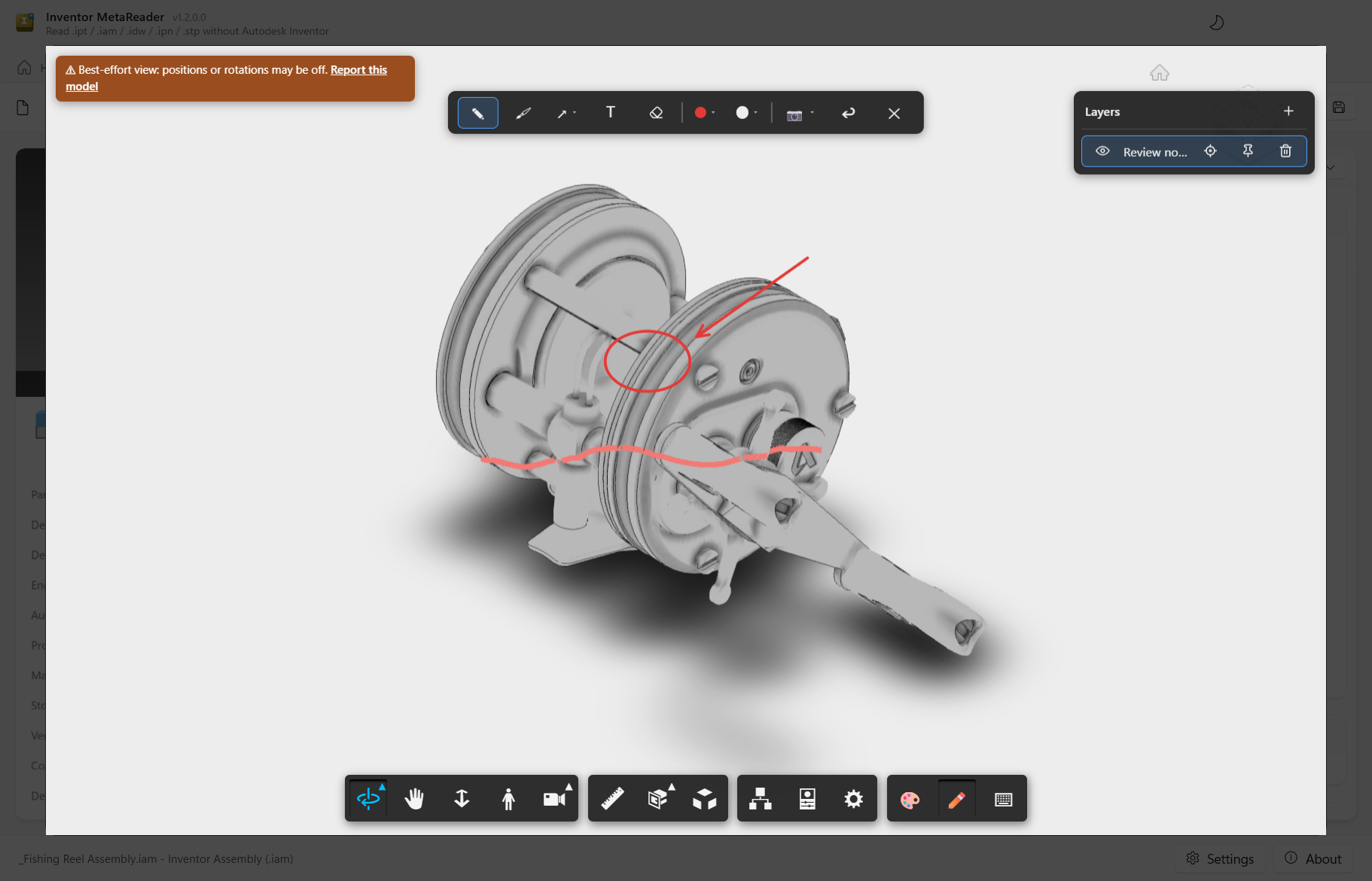1372x881 pixels.
Task: Click the Fishing Reel Assembly.iam status text
Action: coord(156,858)
